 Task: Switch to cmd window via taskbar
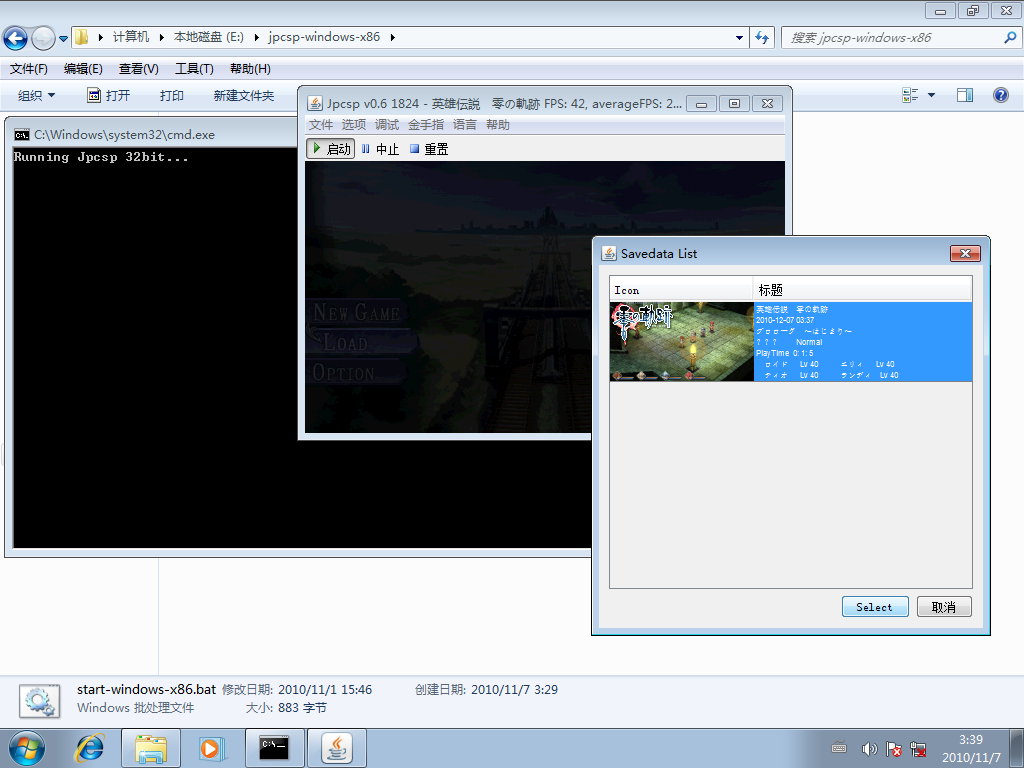(x=274, y=748)
